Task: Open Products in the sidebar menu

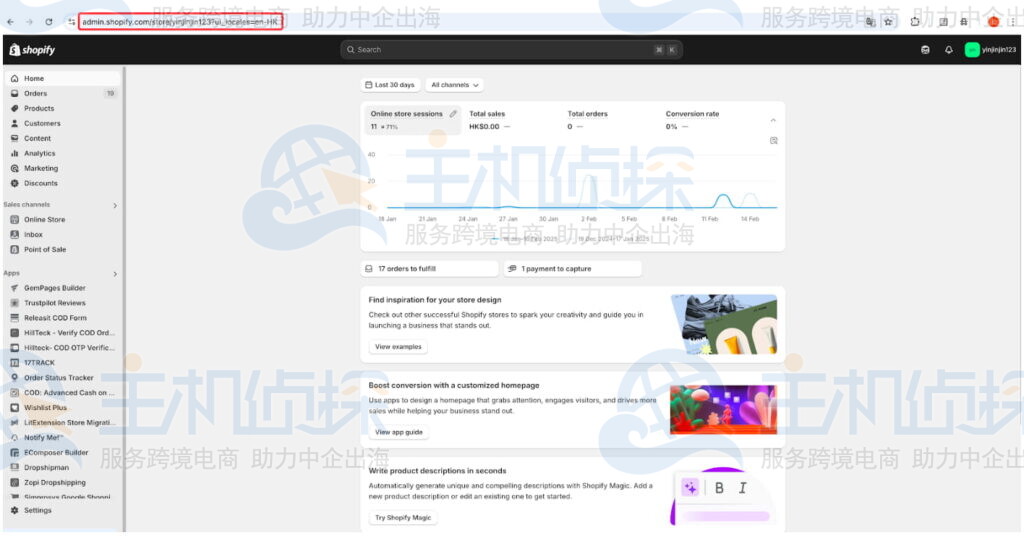Action: pos(39,108)
